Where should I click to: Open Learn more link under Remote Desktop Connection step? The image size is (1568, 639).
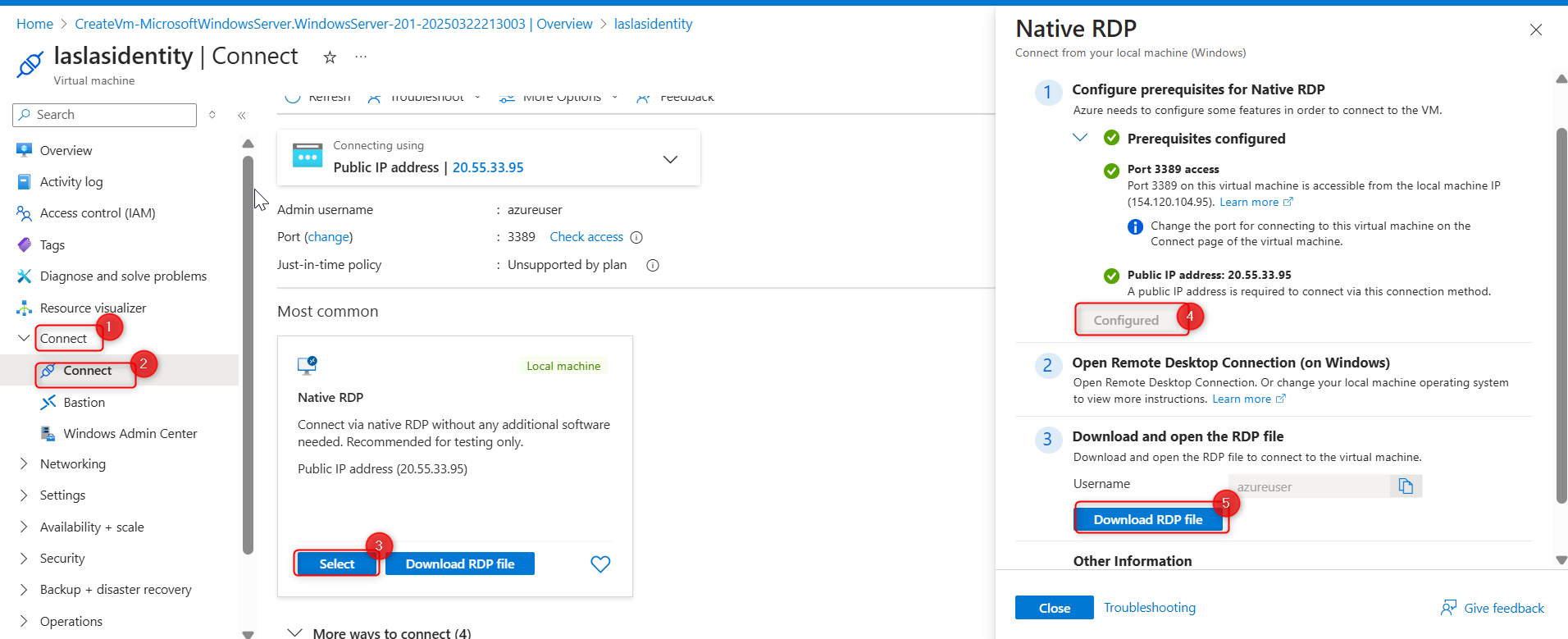1249,399
